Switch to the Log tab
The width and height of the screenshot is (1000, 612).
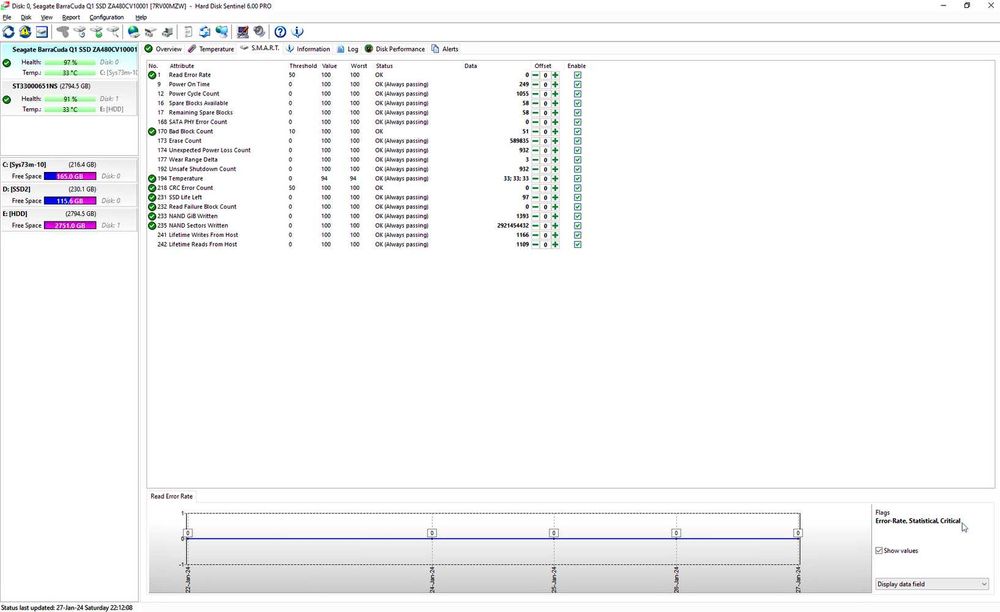tap(348, 49)
